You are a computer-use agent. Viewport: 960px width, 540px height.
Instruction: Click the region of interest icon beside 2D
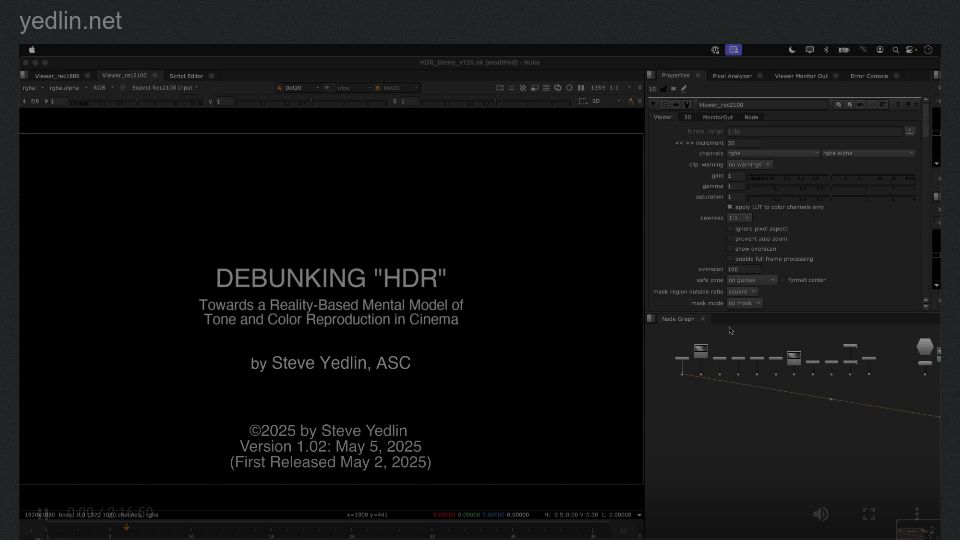(x=583, y=101)
